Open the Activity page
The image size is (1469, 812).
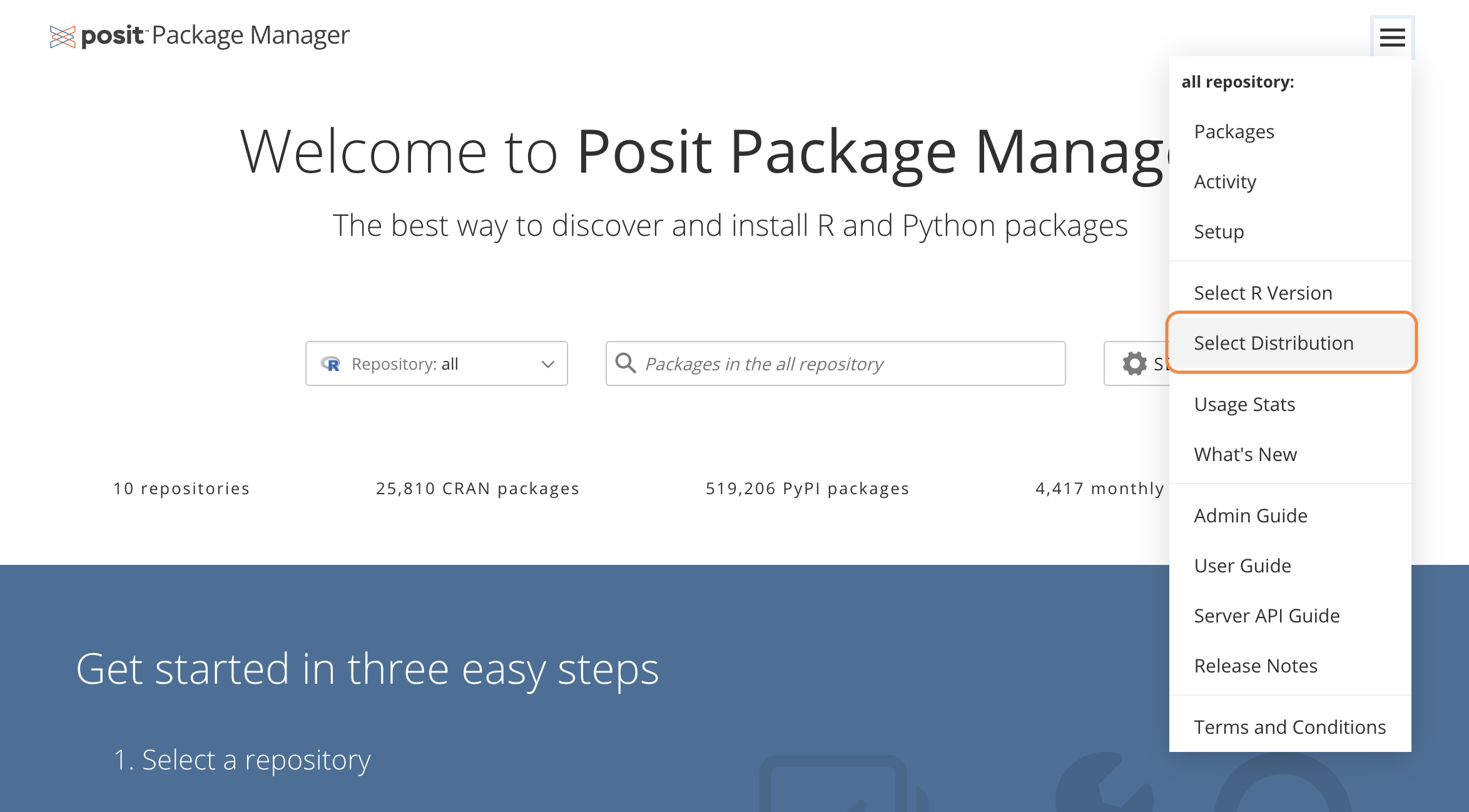(1224, 181)
